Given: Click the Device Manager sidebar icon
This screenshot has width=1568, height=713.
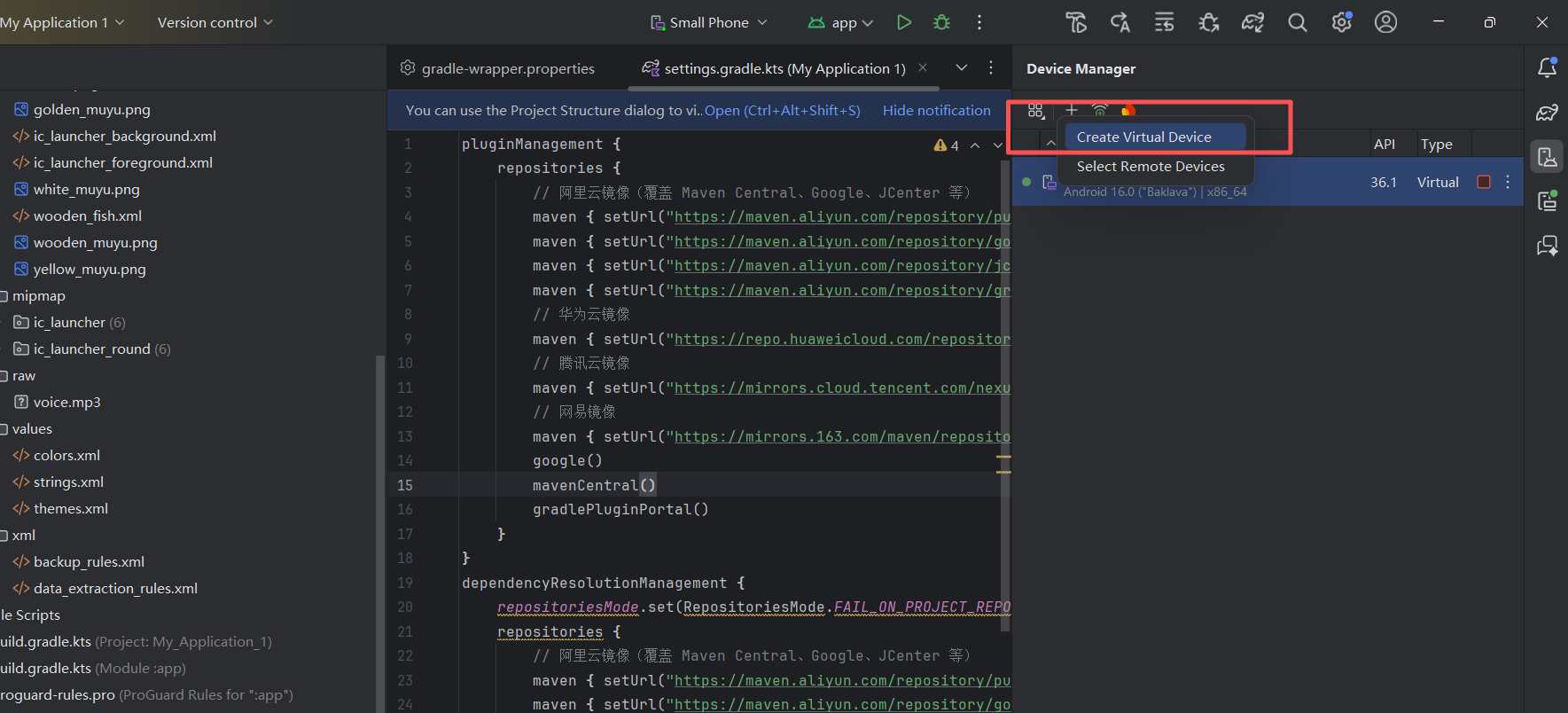Looking at the screenshot, I should 1547,157.
